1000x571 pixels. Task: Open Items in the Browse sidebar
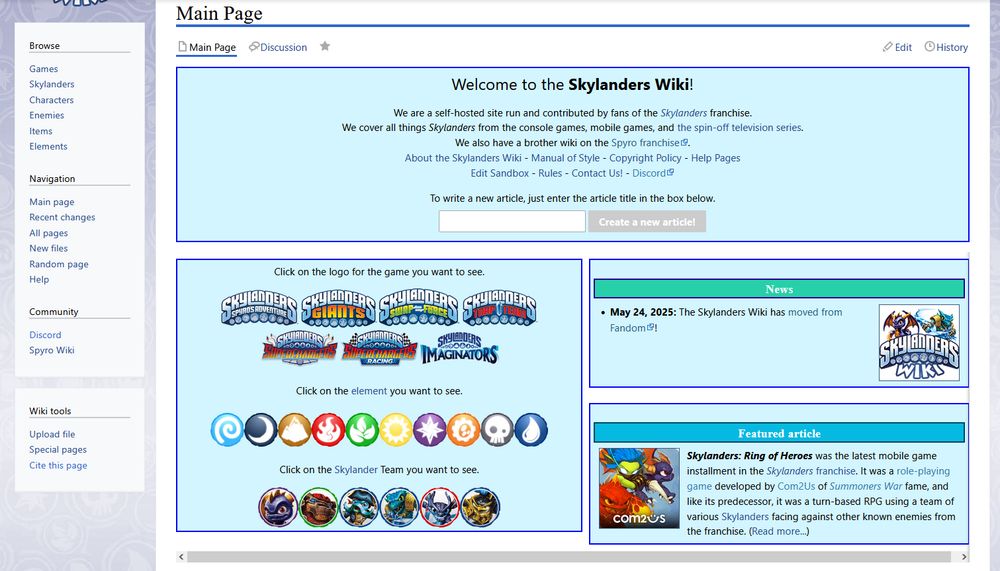click(x=41, y=131)
